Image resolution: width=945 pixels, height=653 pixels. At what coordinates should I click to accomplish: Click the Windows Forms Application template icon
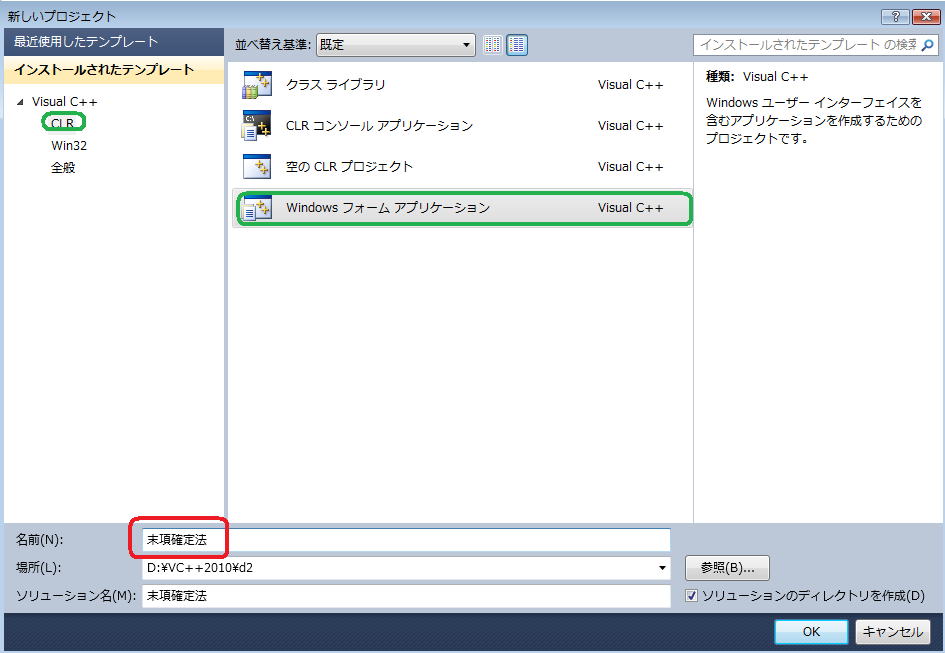tap(257, 208)
